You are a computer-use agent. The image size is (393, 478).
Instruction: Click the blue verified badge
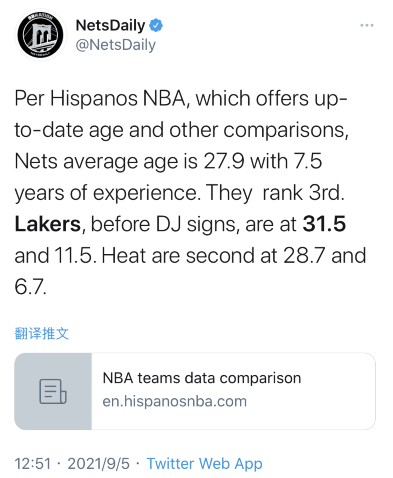pyautogui.click(x=156, y=25)
